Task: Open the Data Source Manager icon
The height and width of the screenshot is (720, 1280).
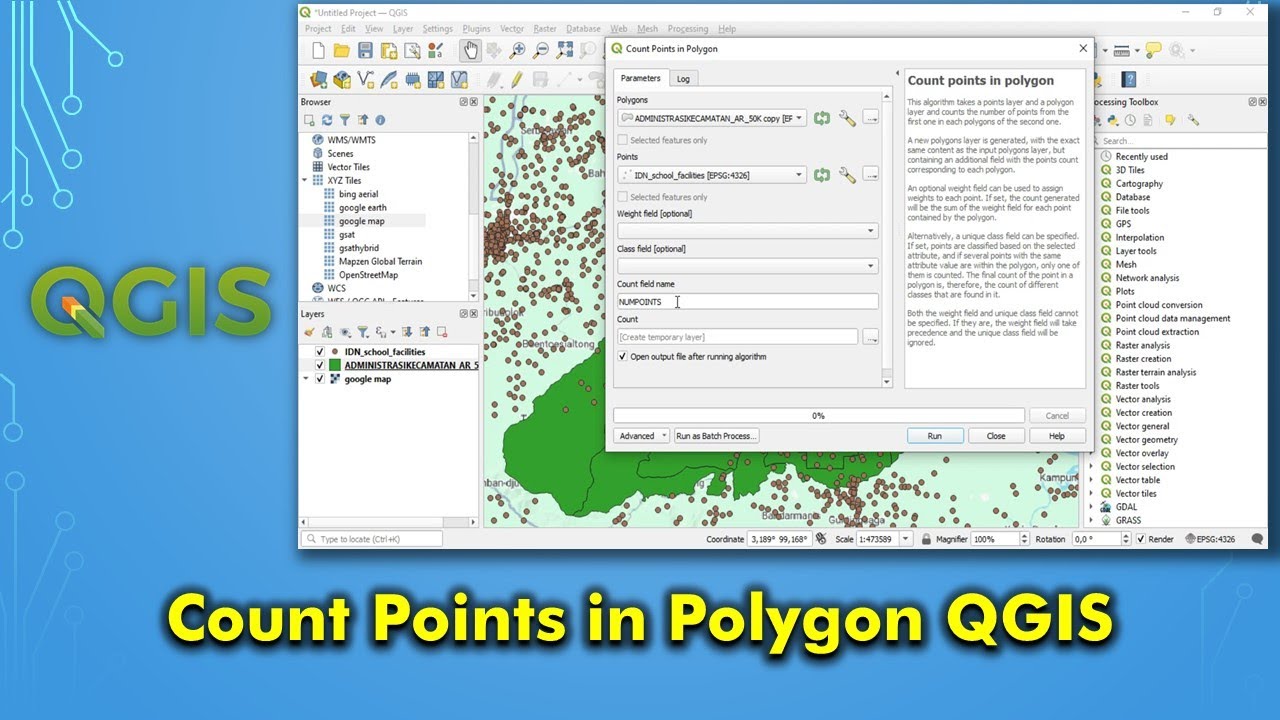Action: point(318,80)
